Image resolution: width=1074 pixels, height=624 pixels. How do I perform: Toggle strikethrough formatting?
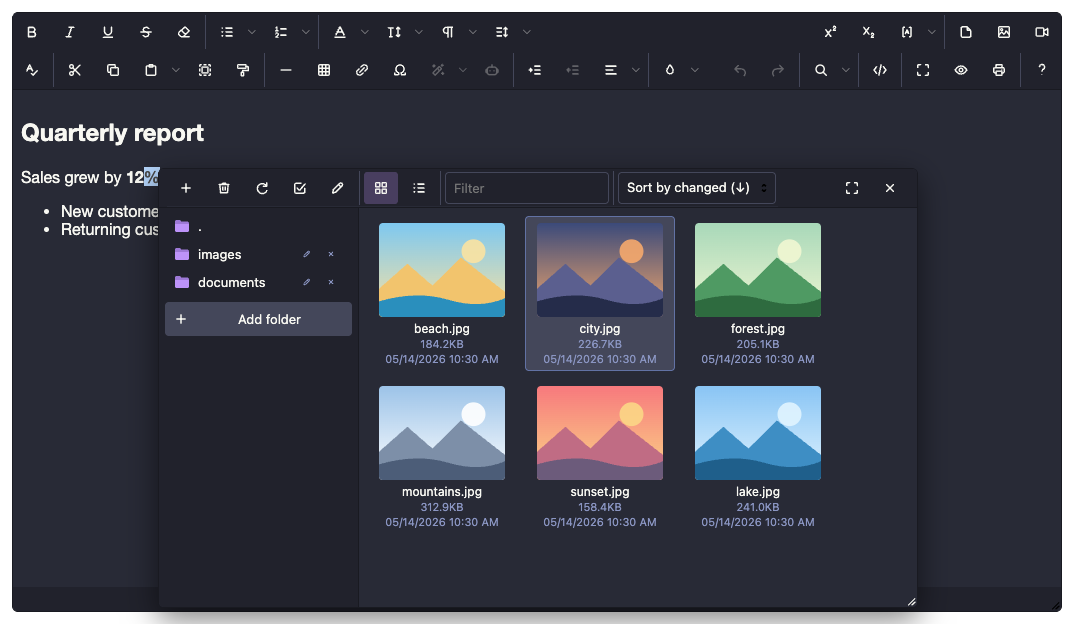[145, 32]
